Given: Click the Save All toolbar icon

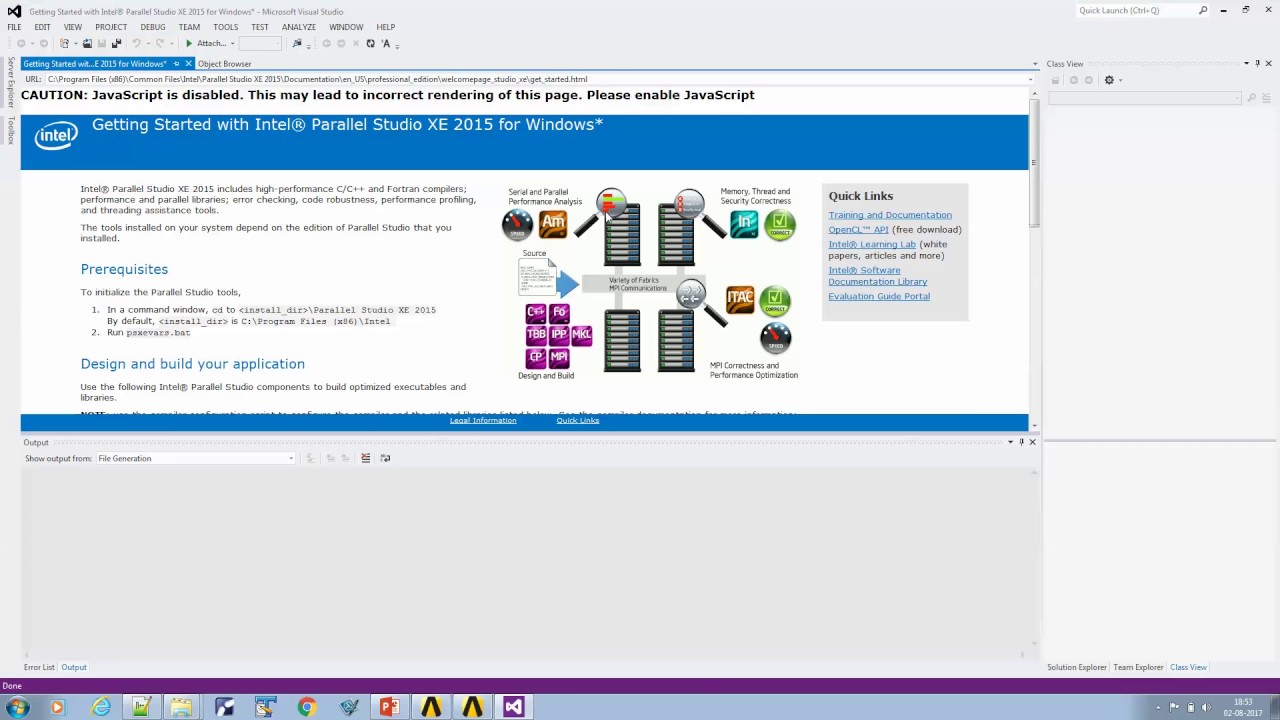Looking at the screenshot, I should click(x=116, y=43).
